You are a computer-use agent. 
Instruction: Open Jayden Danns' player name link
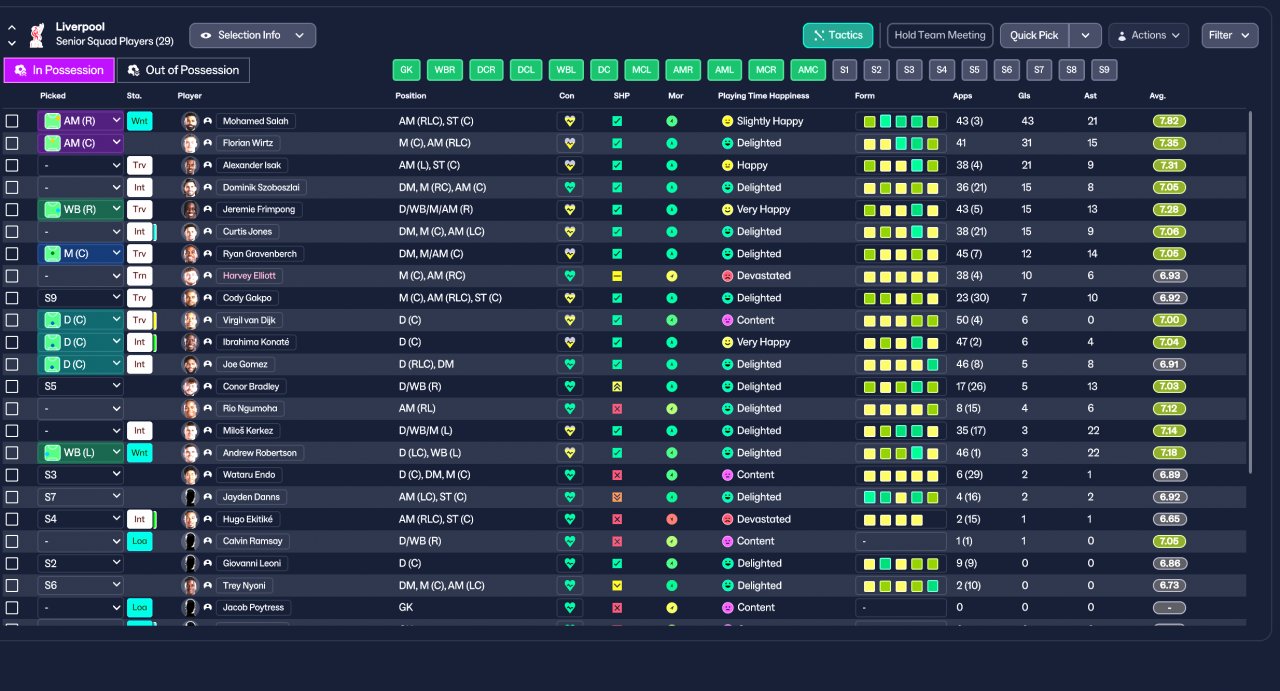click(x=251, y=497)
